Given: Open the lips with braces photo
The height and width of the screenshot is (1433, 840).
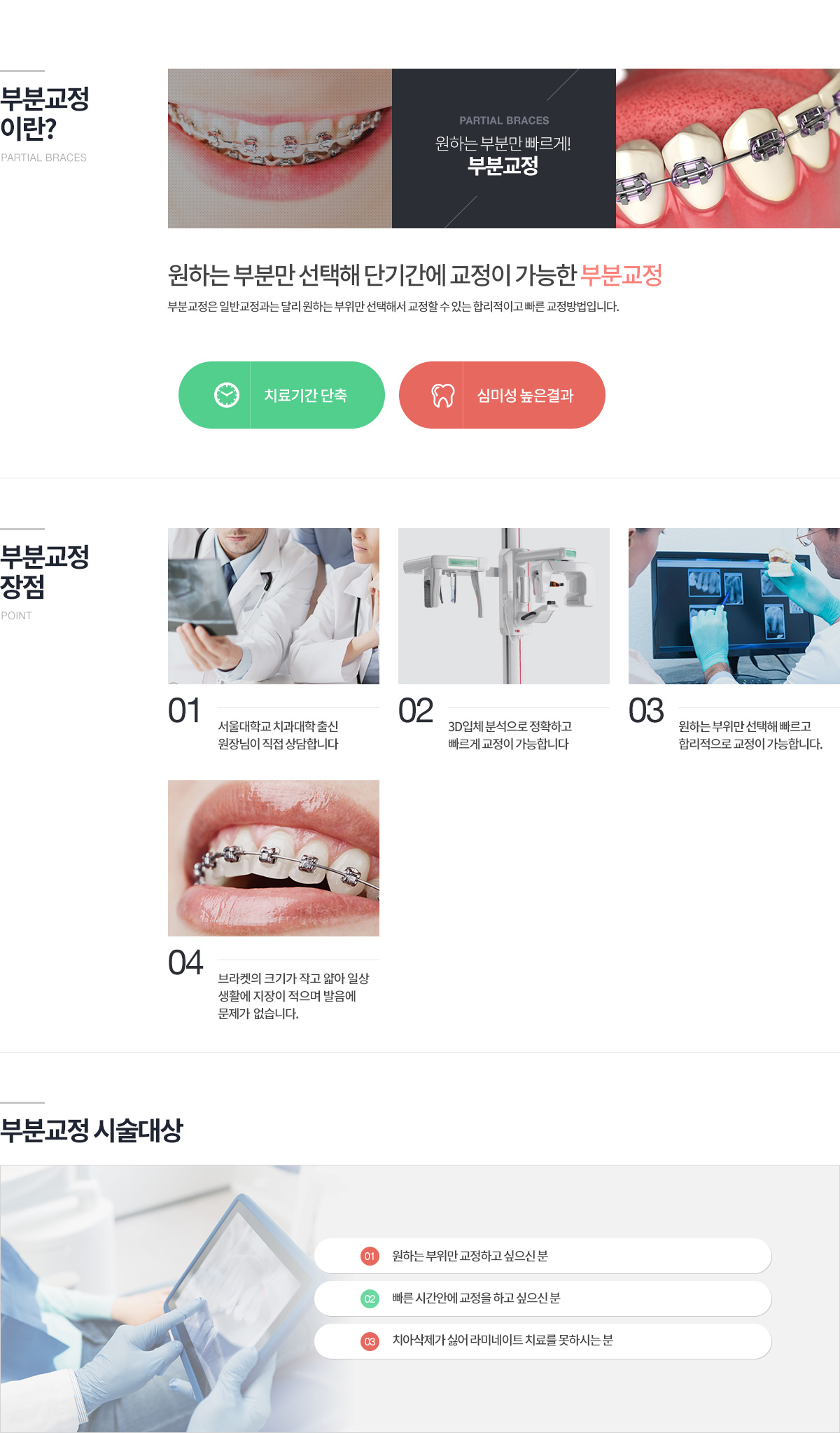Looking at the screenshot, I should tap(274, 858).
